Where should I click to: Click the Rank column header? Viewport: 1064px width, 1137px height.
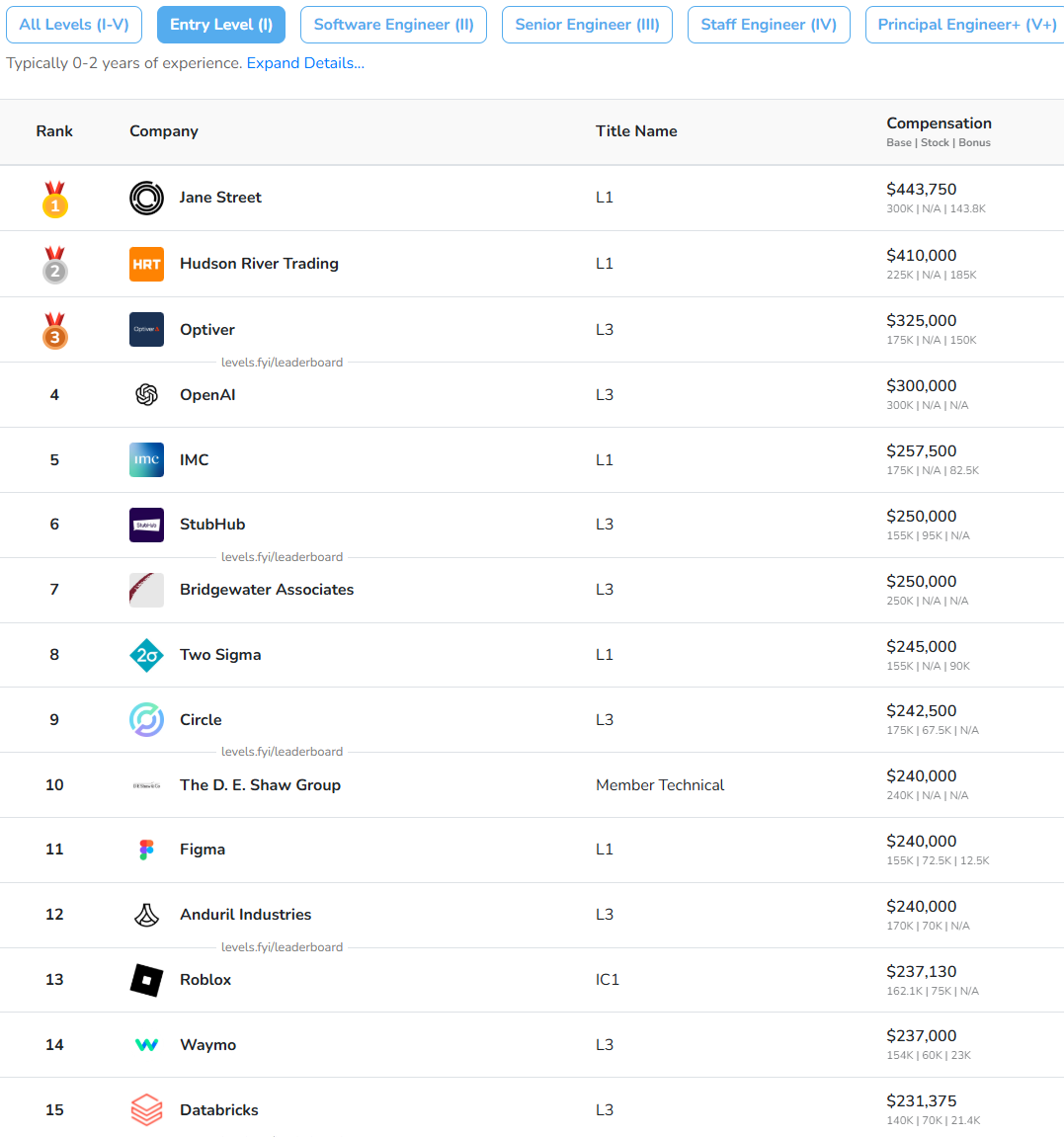click(x=54, y=131)
